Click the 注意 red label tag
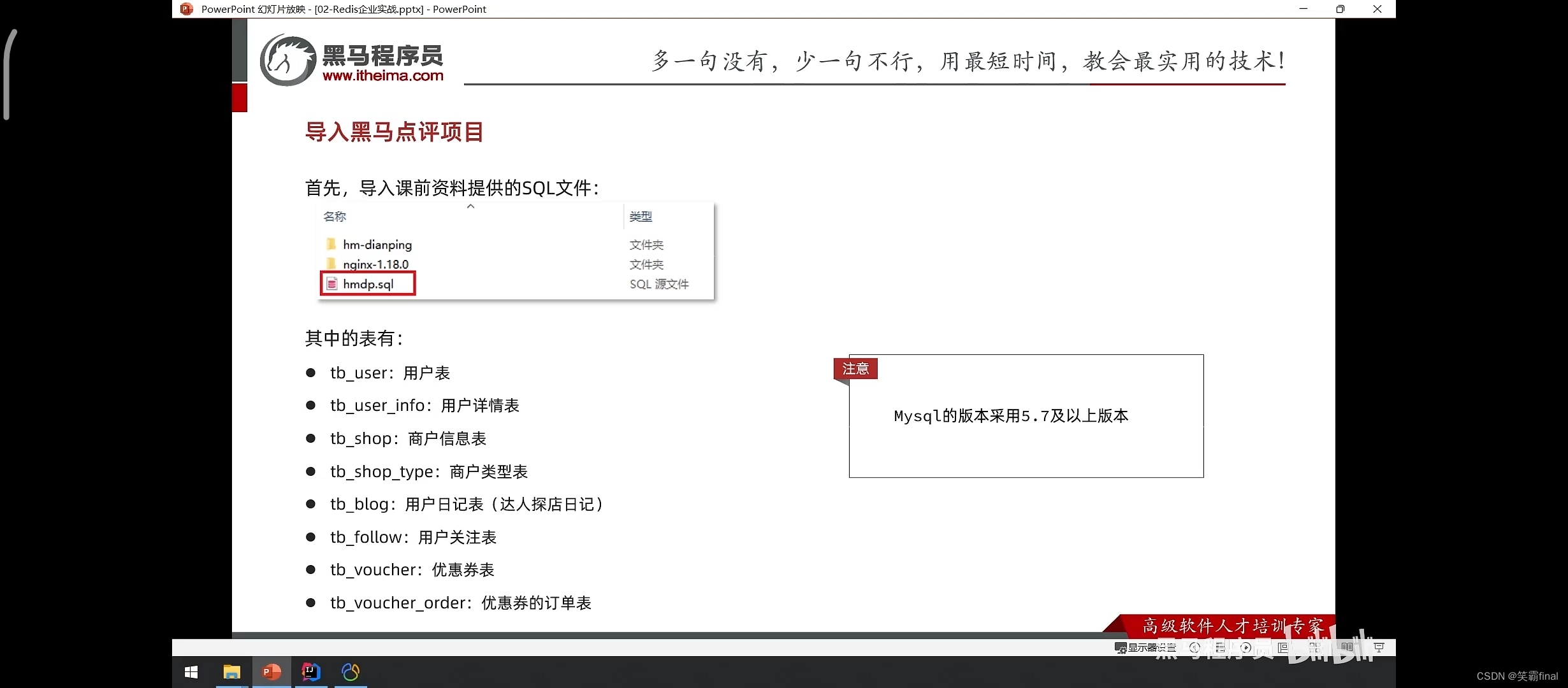 (855, 369)
